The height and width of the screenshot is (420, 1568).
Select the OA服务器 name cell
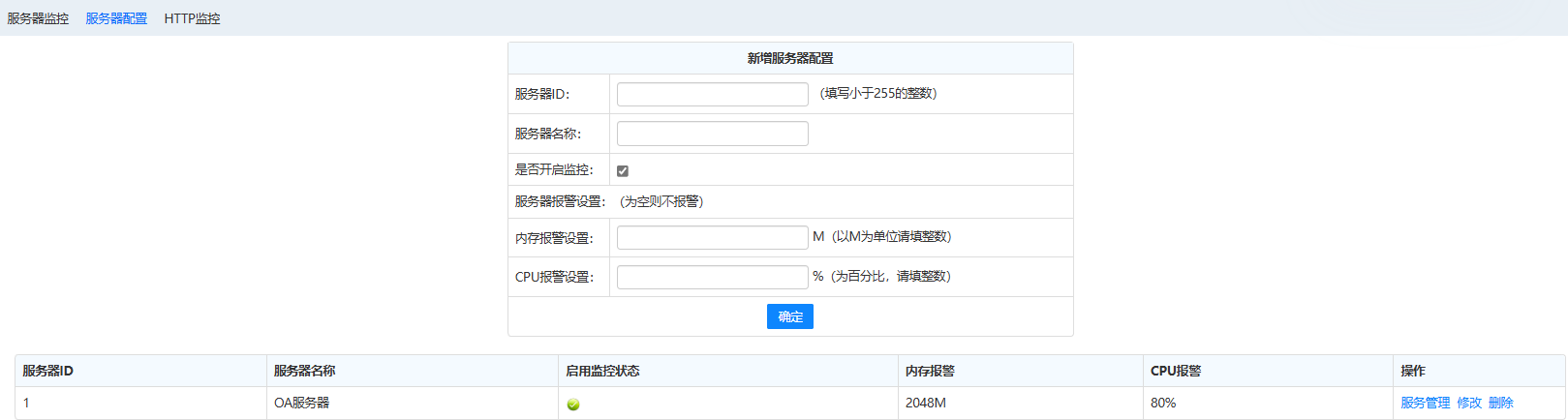click(x=301, y=403)
